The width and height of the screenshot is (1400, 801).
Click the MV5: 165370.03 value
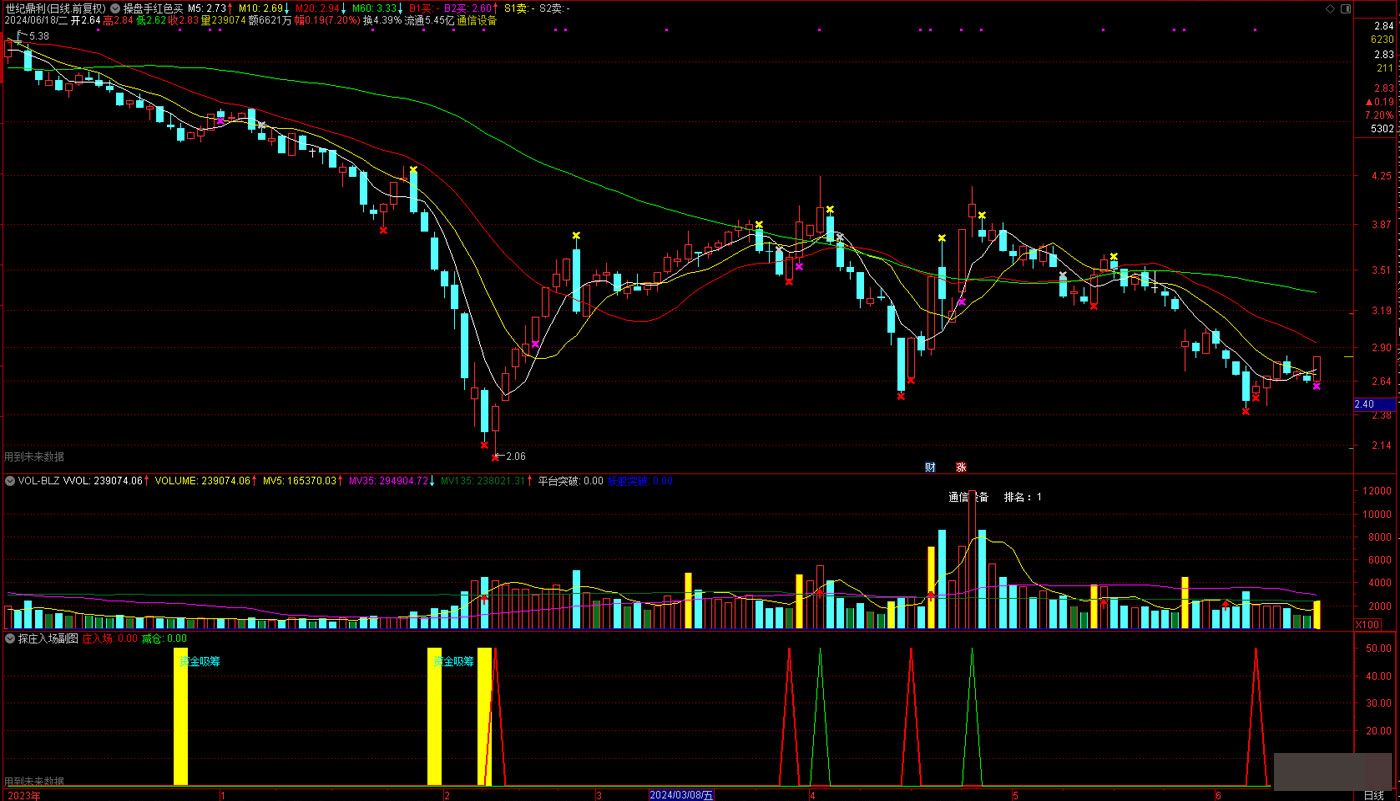300,481
